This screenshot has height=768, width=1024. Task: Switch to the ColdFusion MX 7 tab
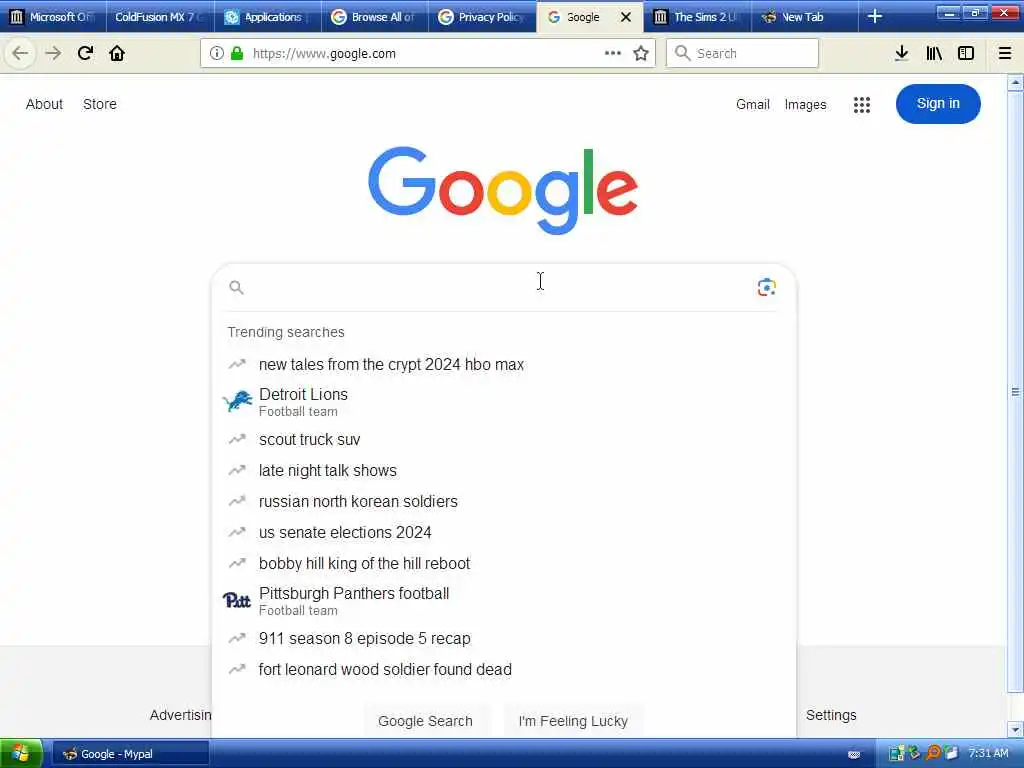159,17
